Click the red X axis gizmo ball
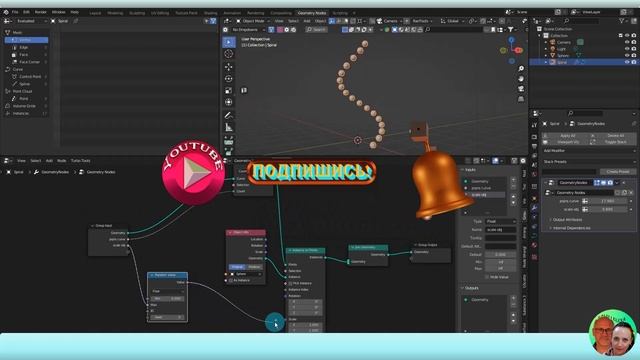This screenshot has height=360, width=640. pyautogui.click(x=518, y=50)
